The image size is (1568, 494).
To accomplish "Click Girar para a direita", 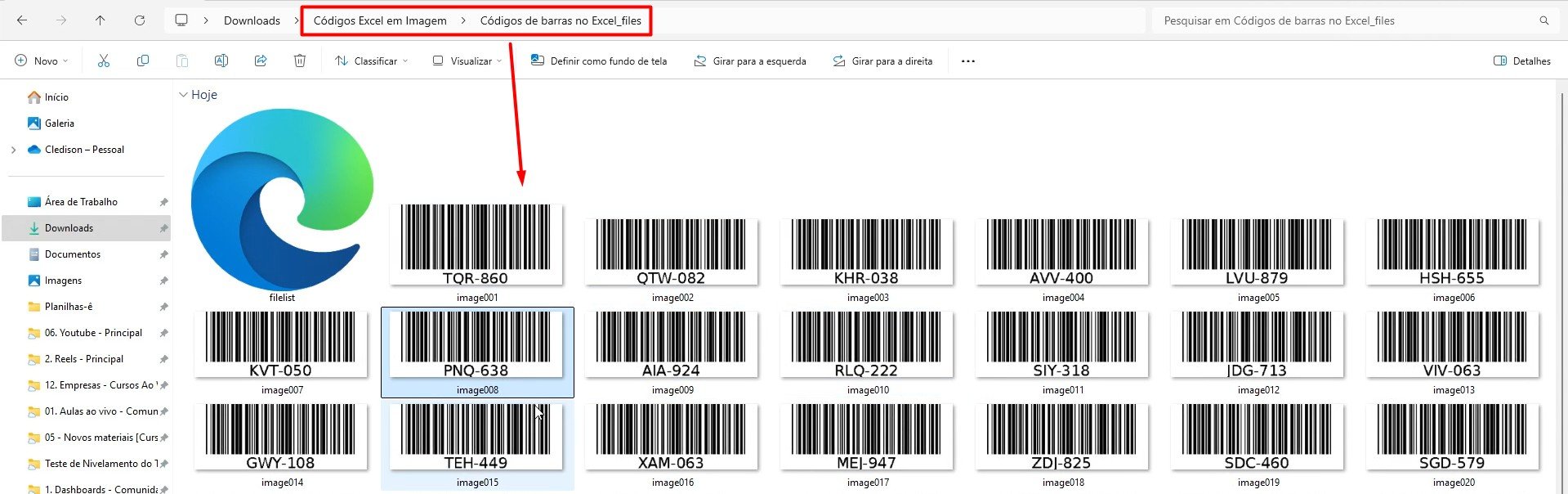I will [x=882, y=61].
